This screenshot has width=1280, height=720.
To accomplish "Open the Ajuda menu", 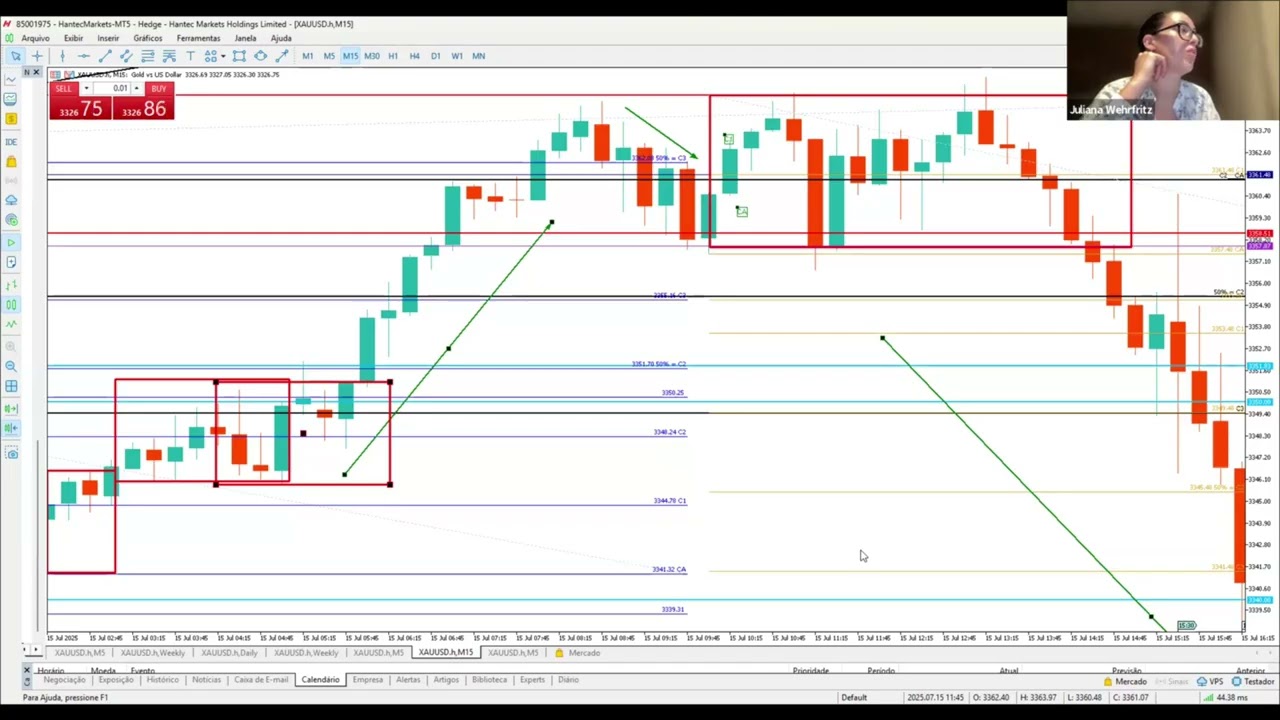I will 281,38.
